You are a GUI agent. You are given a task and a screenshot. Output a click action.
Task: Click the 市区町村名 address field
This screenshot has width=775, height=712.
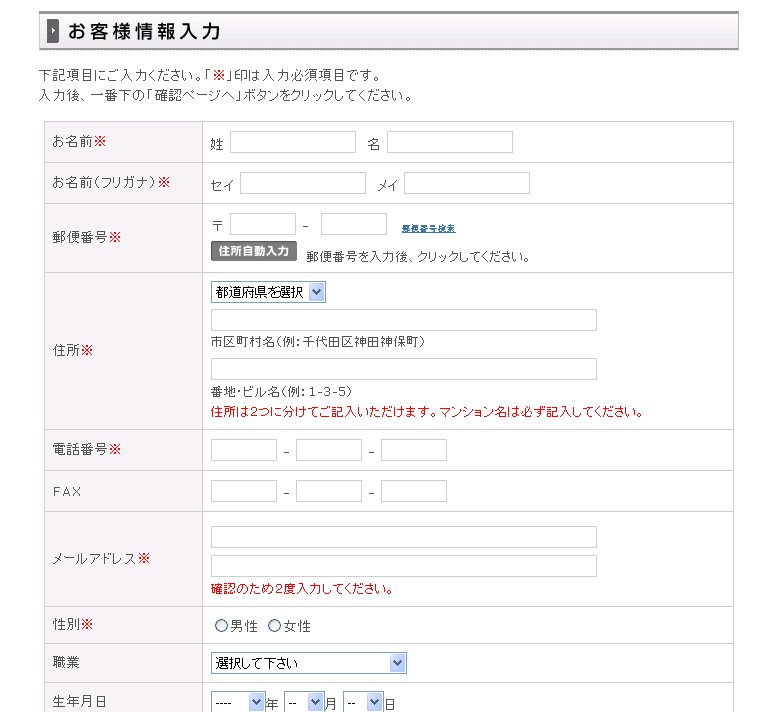click(403, 320)
